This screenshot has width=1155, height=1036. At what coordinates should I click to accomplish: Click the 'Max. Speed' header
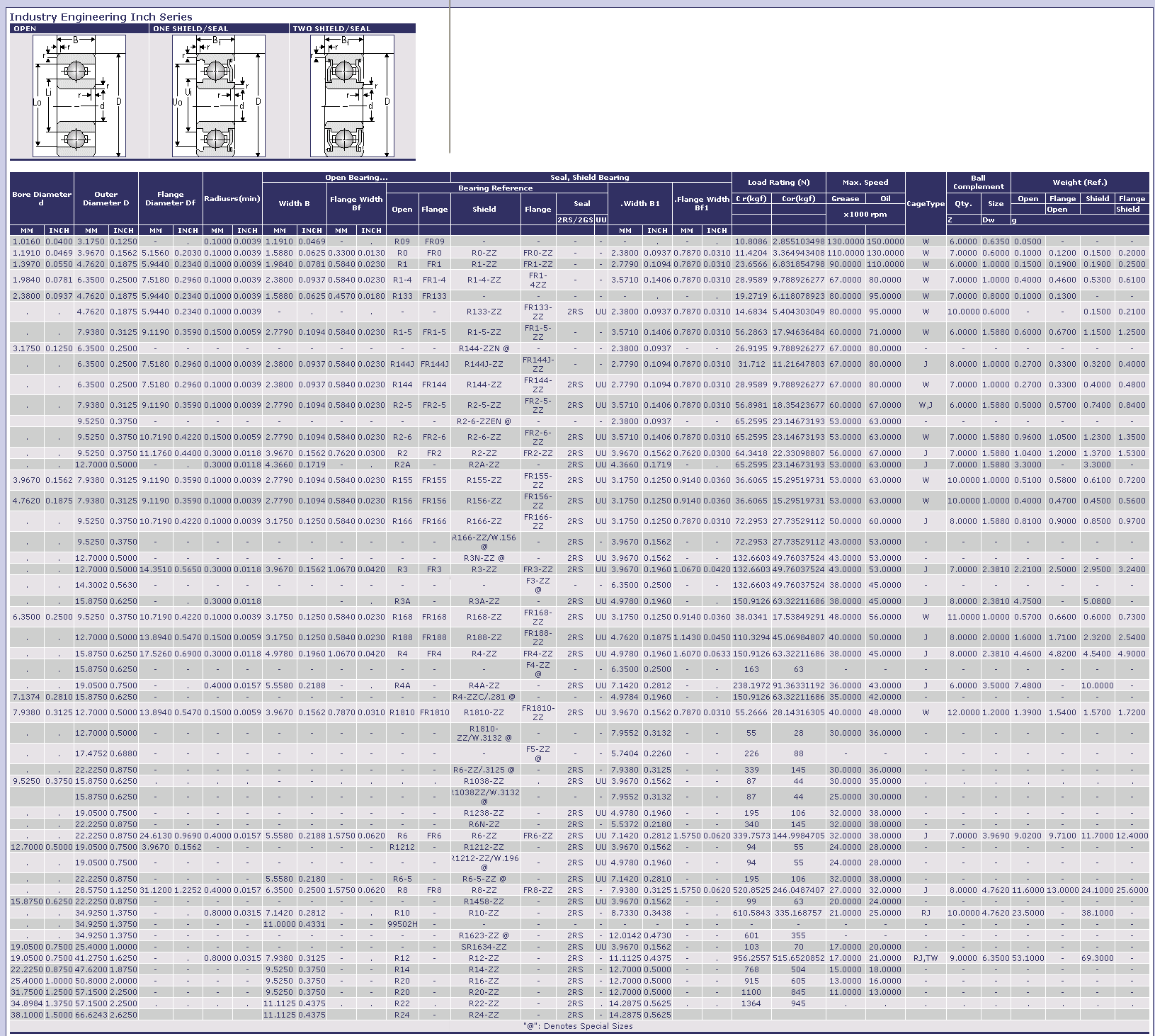click(865, 182)
